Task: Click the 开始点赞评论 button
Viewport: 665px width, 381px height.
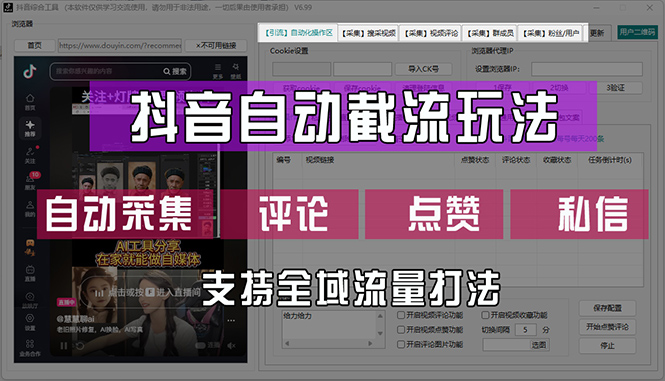Action: tap(607, 327)
